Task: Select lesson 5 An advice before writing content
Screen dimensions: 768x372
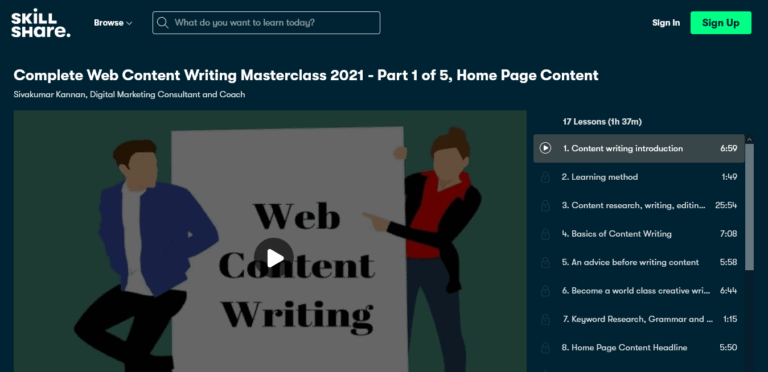Action: [639, 262]
